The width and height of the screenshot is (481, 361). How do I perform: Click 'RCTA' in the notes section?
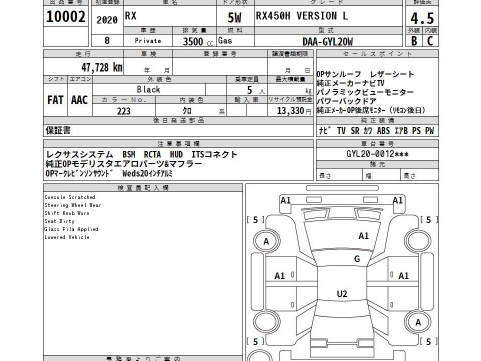click(x=152, y=154)
